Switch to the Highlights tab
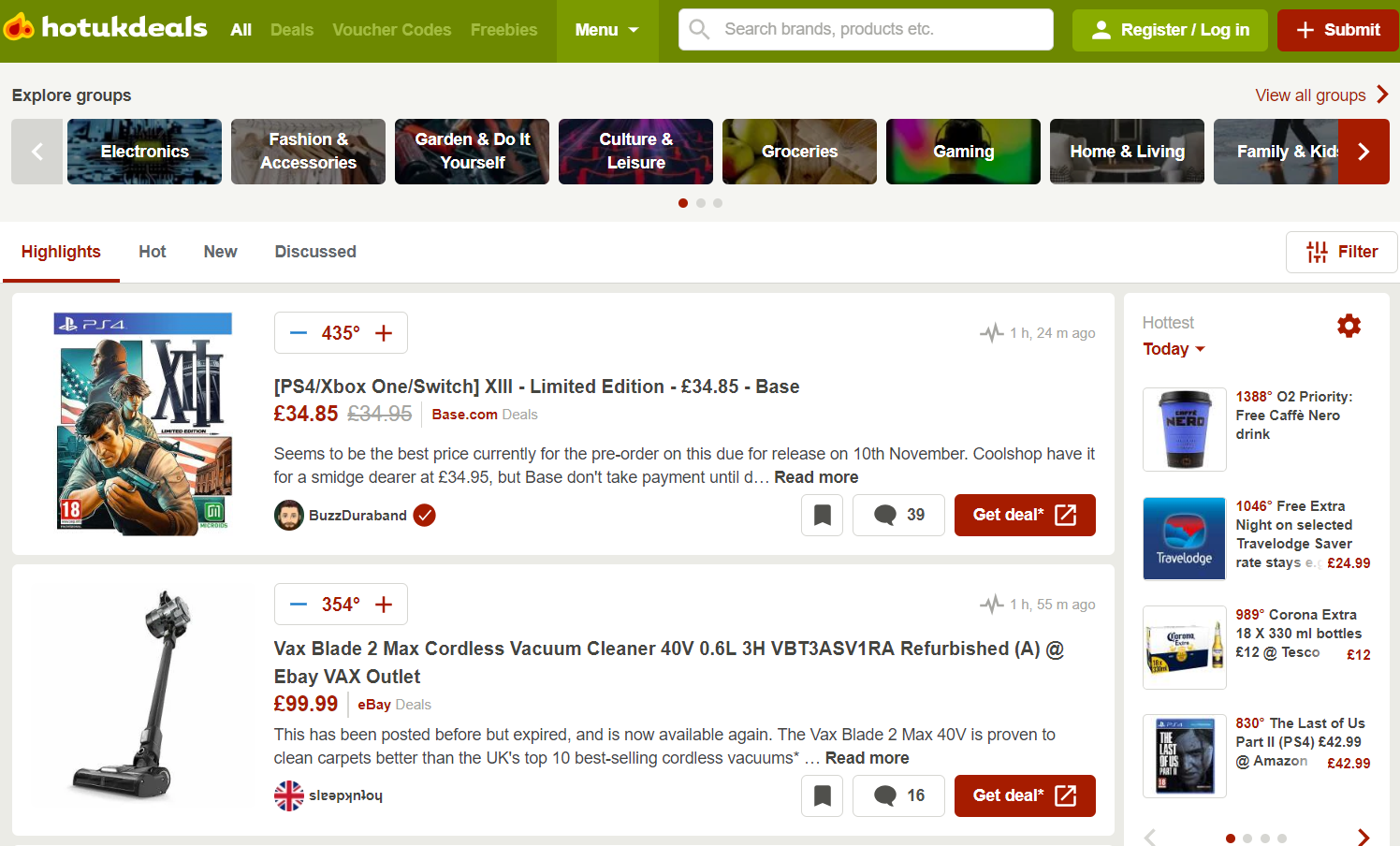The image size is (1400, 846). click(x=61, y=252)
